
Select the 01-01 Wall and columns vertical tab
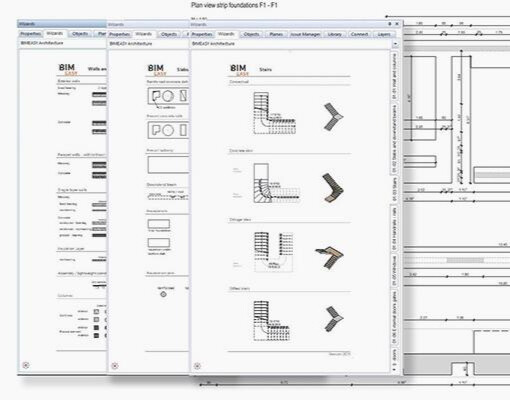pyautogui.click(x=394, y=76)
